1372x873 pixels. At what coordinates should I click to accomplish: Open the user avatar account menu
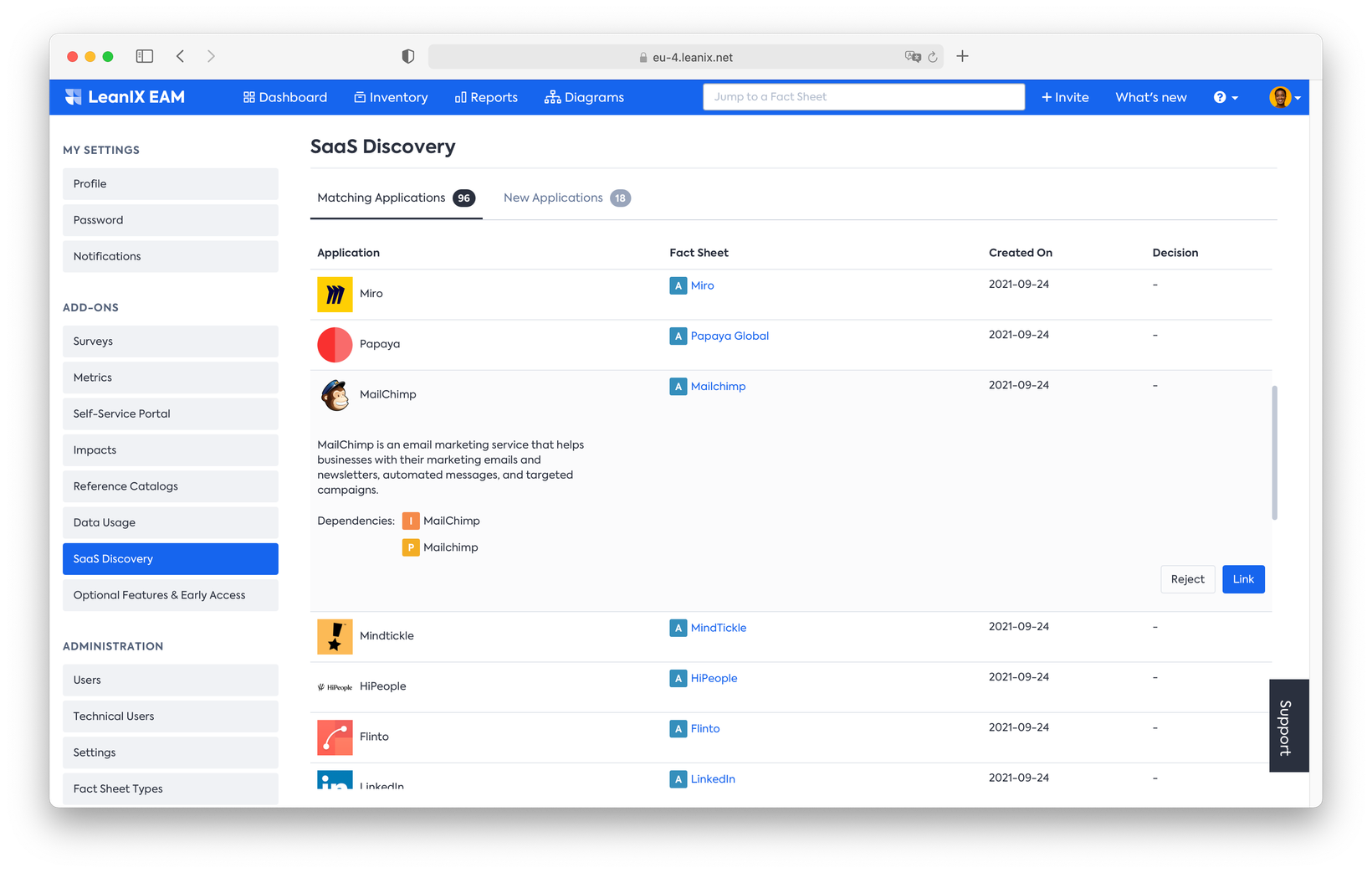pyautogui.click(x=1285, y=97)
